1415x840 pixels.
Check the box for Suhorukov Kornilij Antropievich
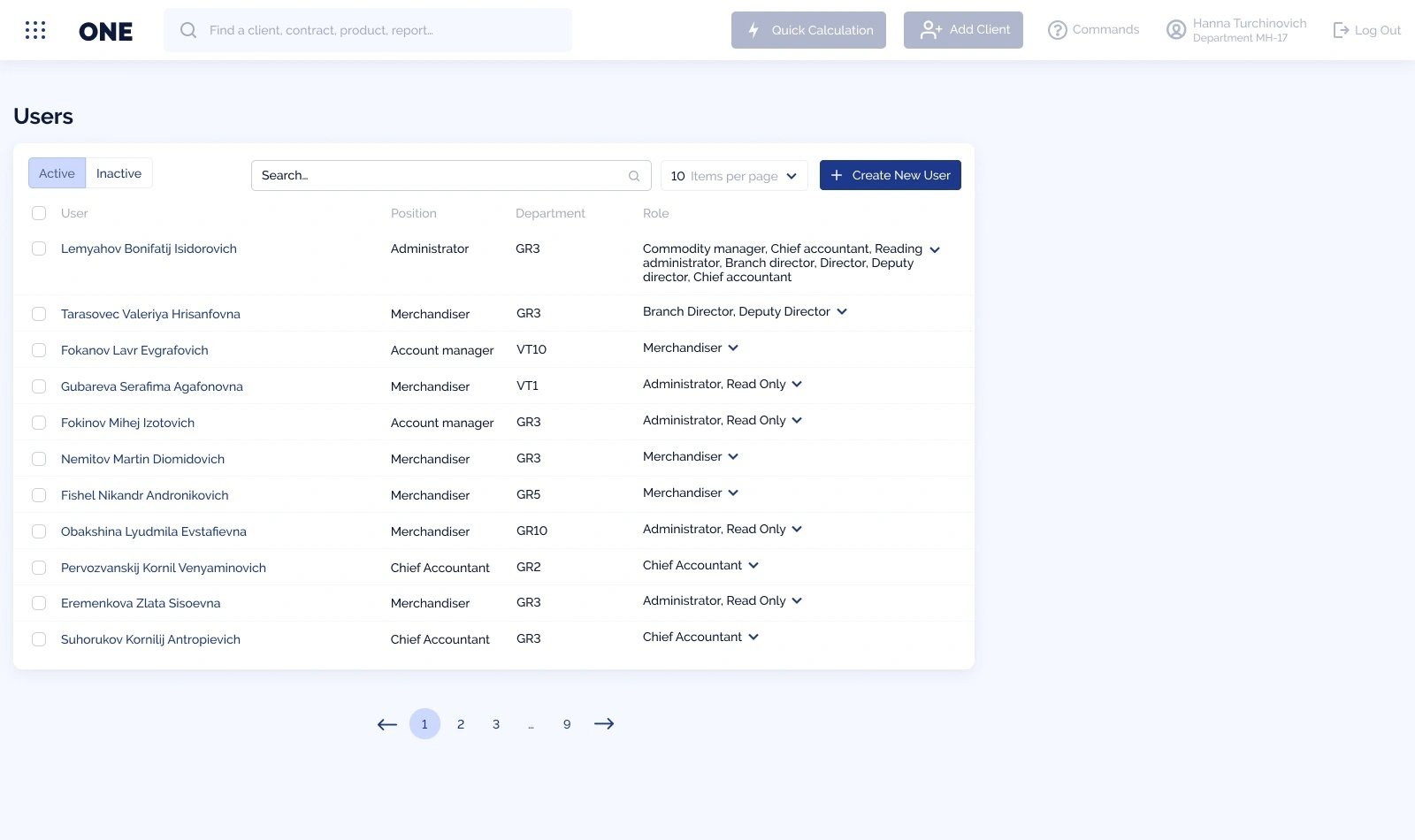pos(39,639)
